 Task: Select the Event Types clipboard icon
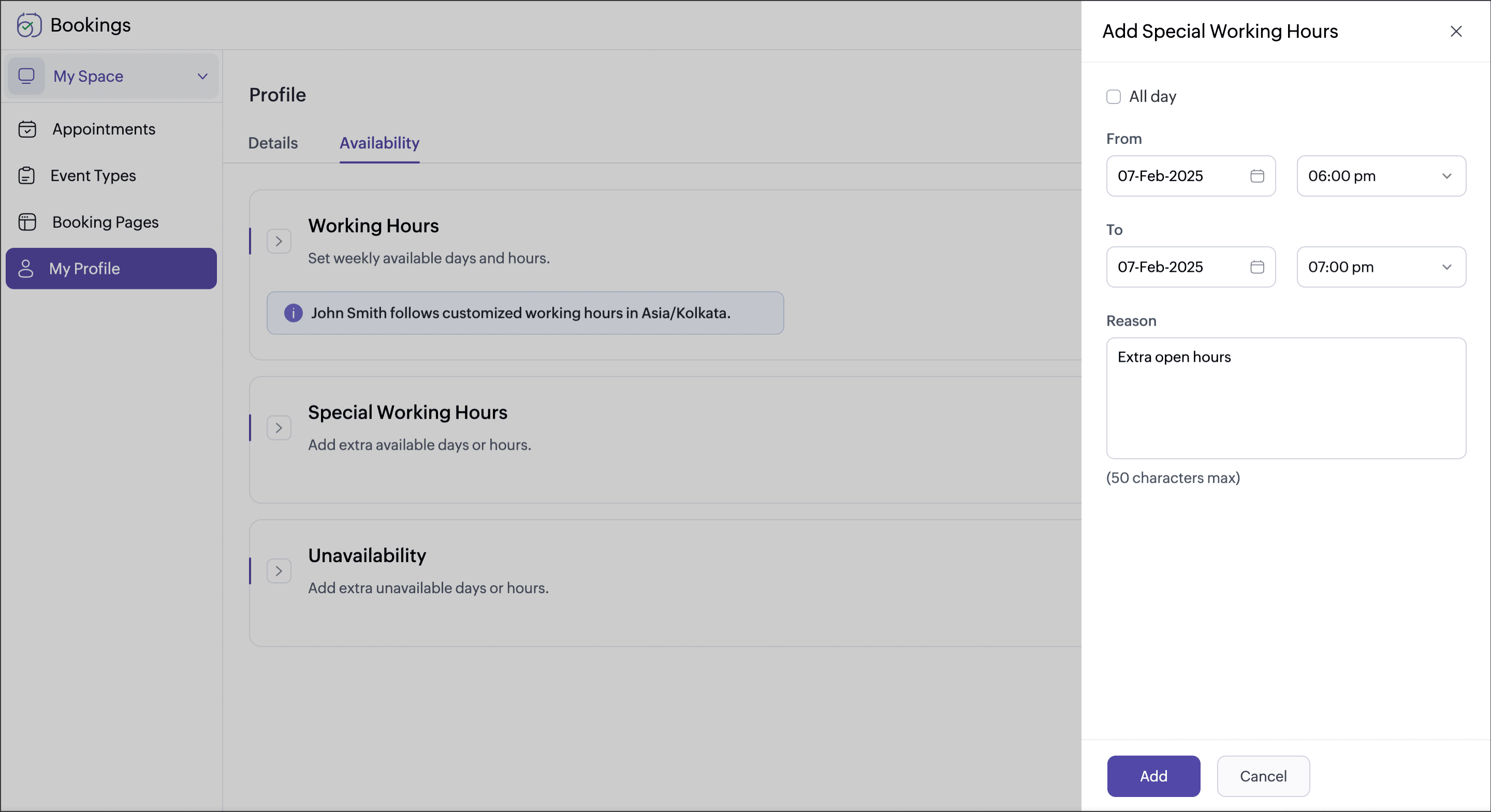click(x=26, y=175)
